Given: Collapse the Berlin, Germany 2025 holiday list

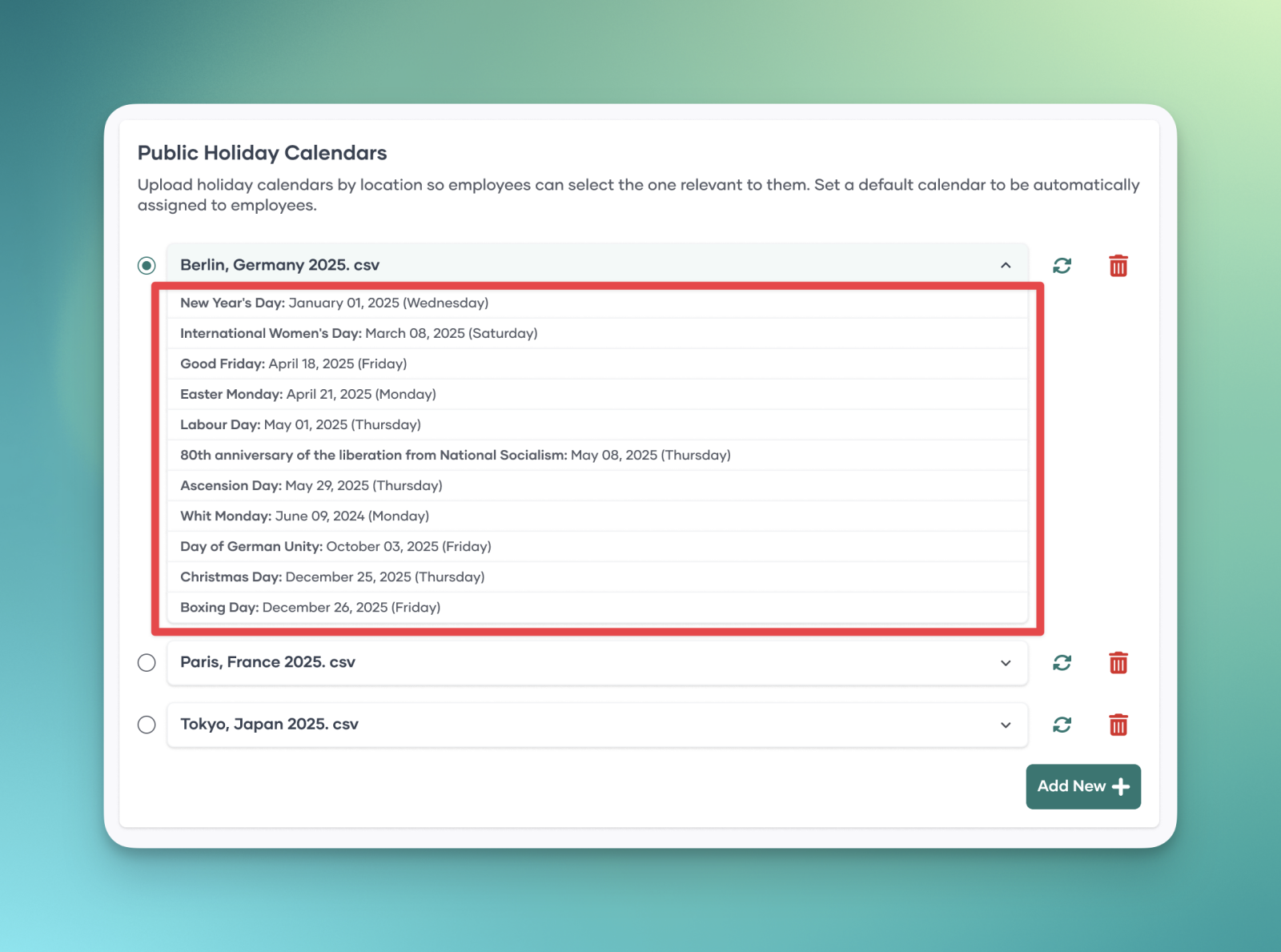Looking at the screenshot, I should (1006, 265).
